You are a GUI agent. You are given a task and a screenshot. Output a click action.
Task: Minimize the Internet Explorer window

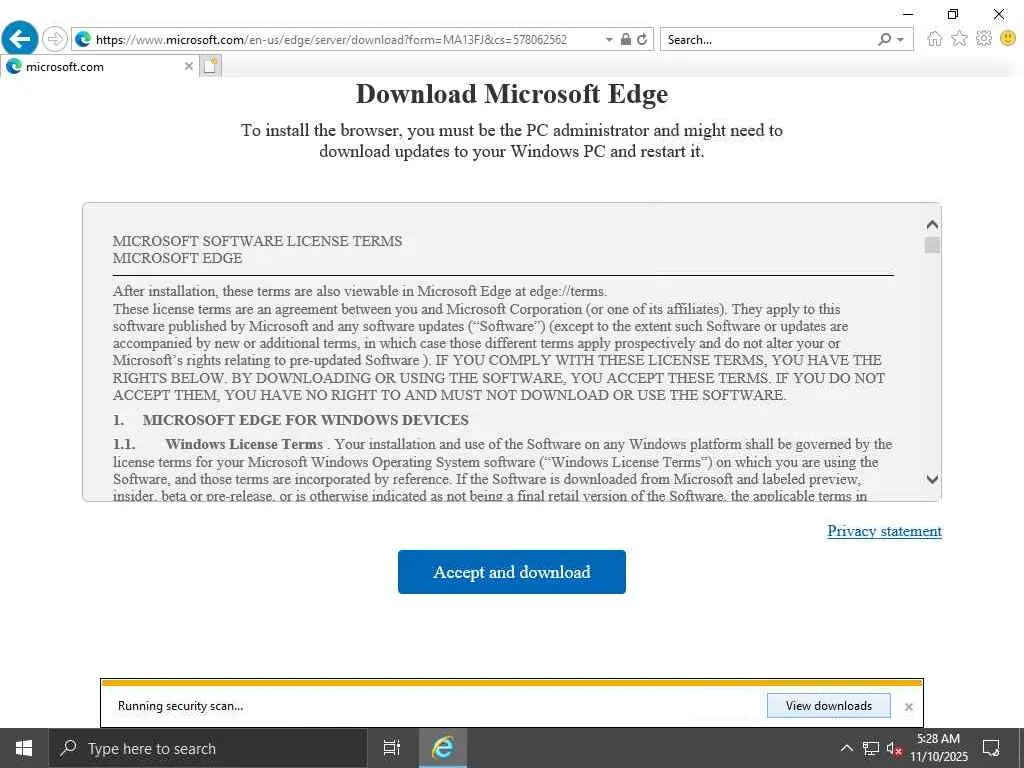(x=908, y=14)
